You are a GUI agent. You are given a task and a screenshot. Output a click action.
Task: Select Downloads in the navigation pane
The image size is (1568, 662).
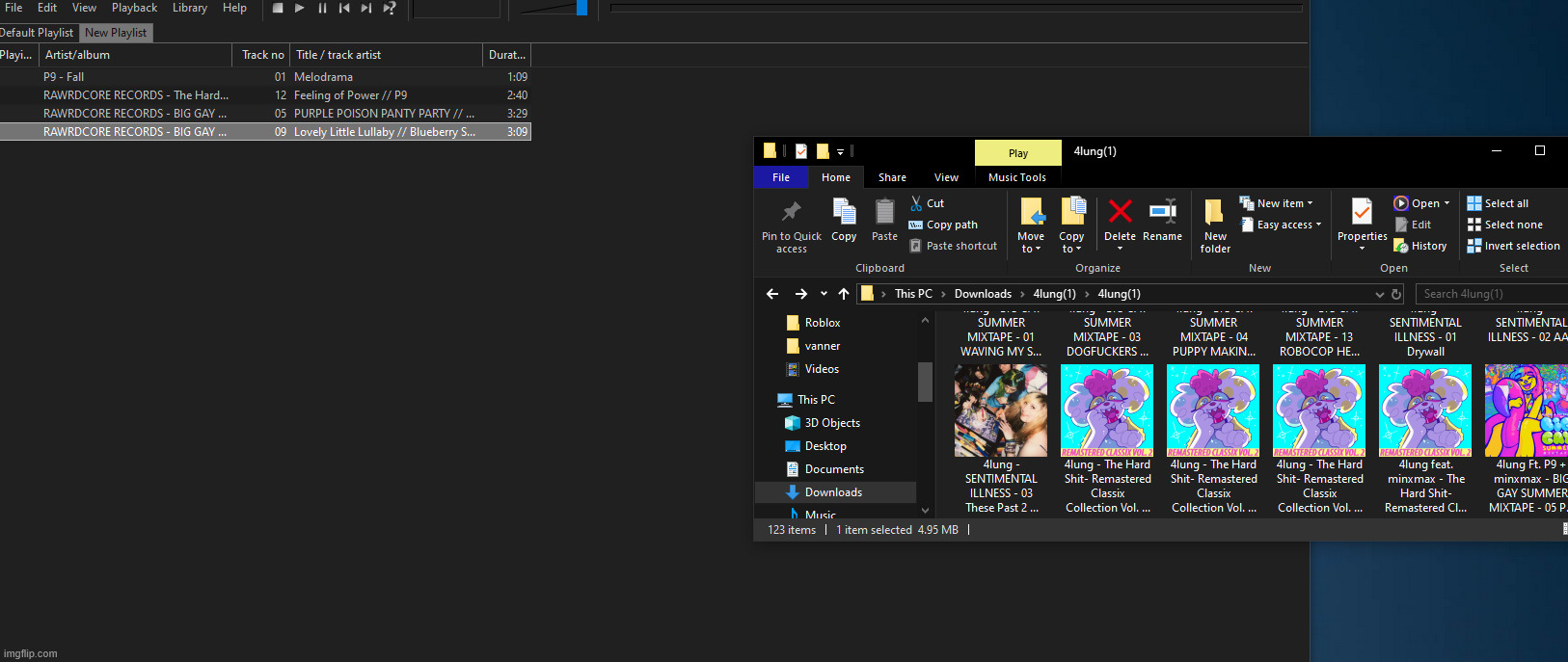click(x=835, y=492)
